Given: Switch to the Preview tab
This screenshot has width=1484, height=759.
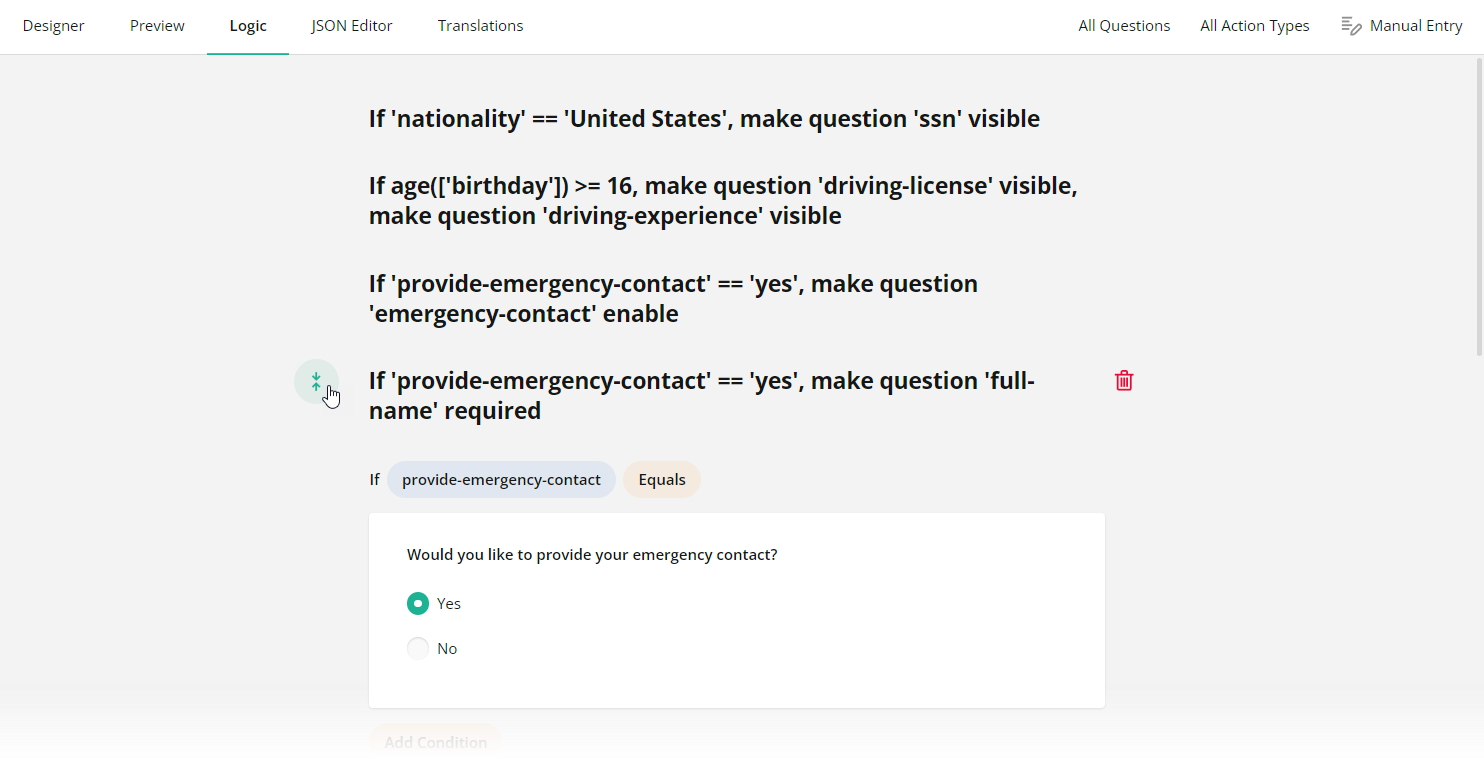Looking at the screenshot, I should point(157,25).
